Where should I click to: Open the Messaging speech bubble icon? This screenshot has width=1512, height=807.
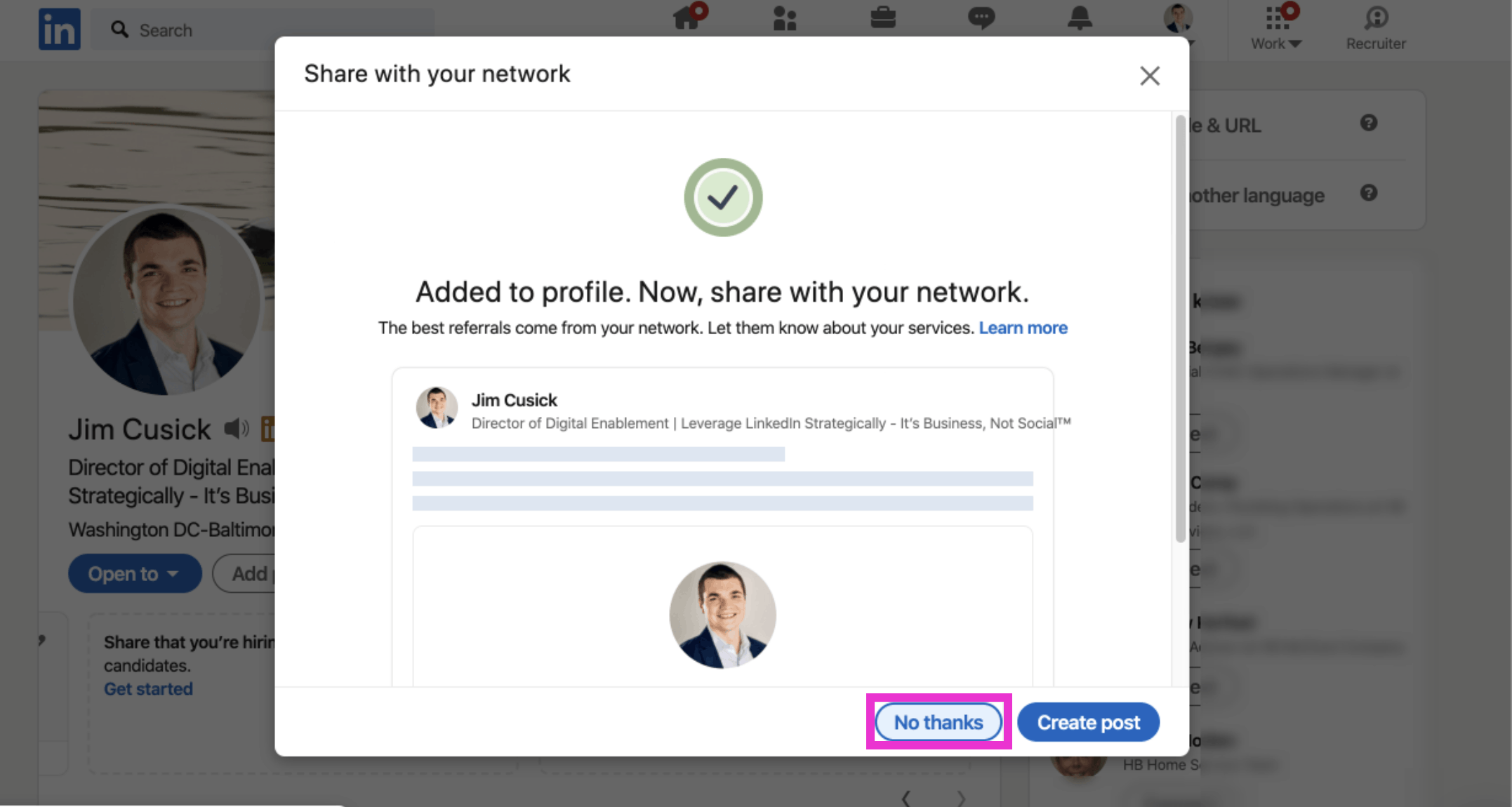click(x=981, y=18)
